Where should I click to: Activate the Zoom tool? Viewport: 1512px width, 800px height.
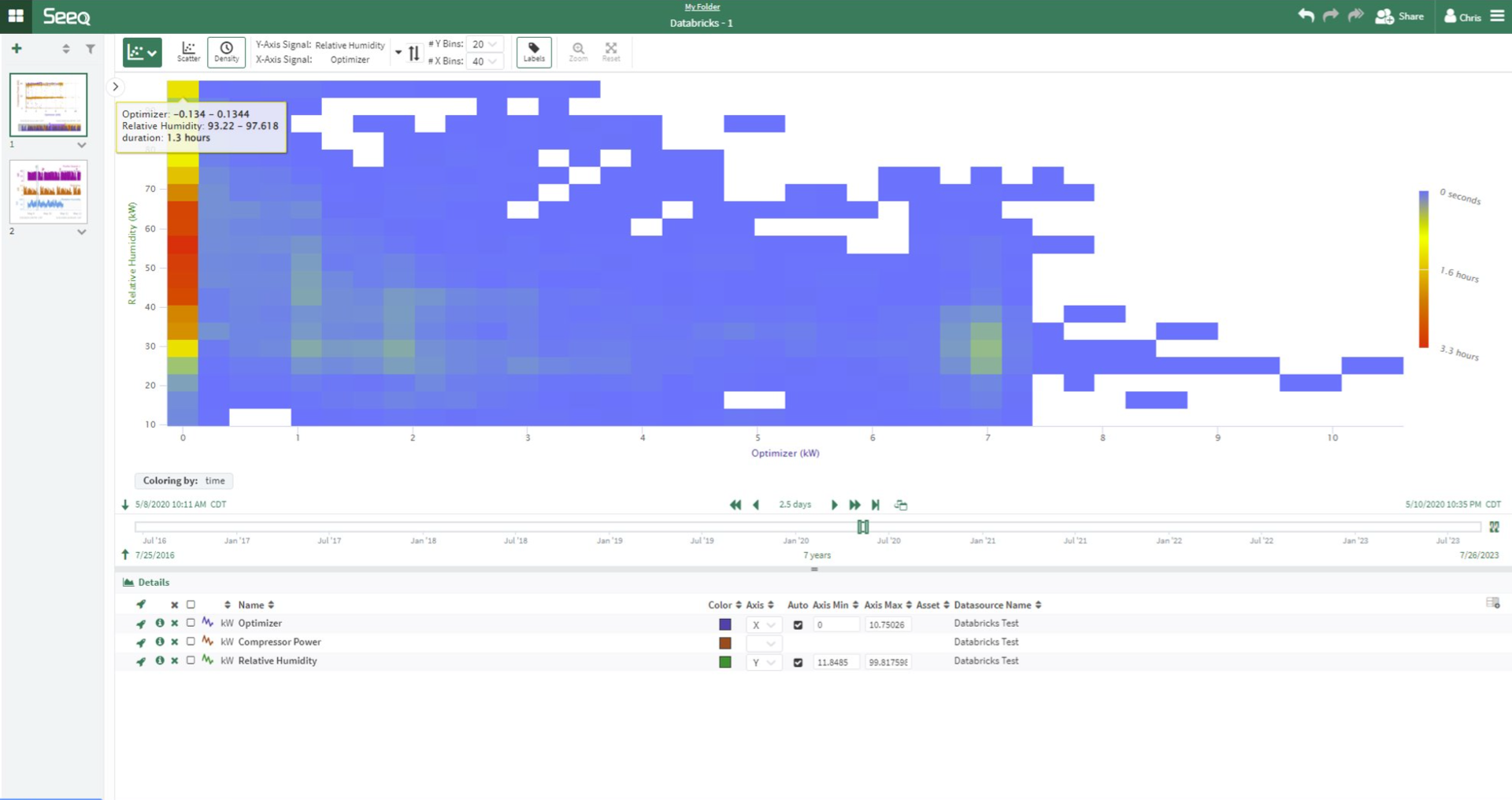coord(578,50)
